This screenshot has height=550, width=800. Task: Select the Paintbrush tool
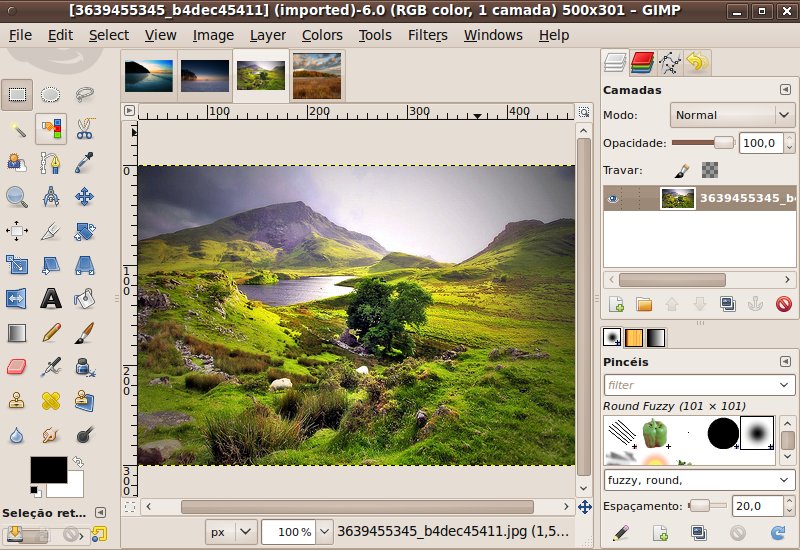84,333
